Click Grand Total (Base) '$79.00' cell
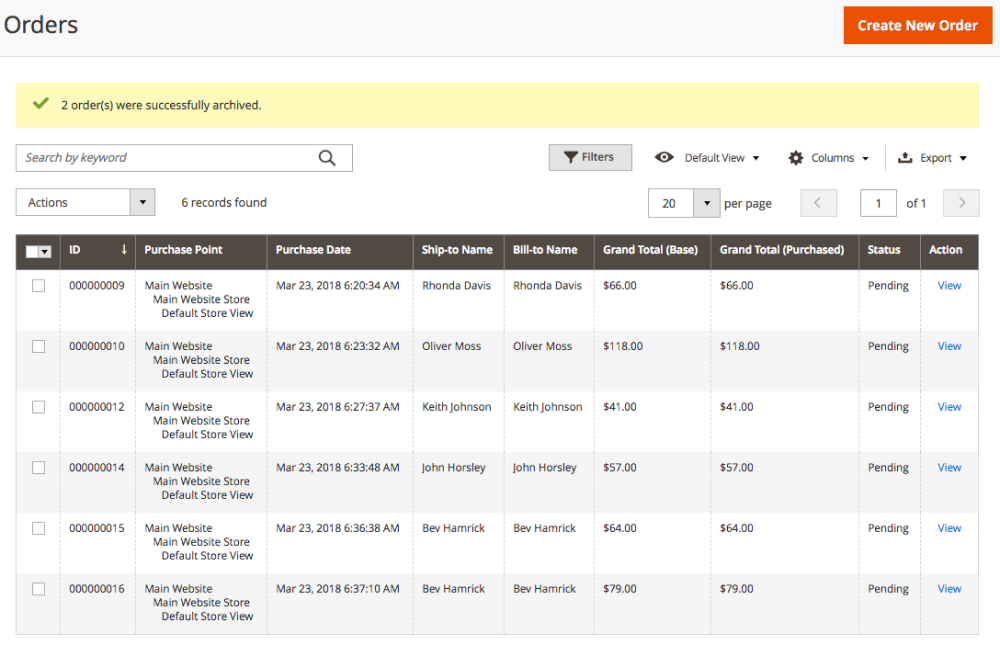This screenshot has width=1000, height=645. click(x=620, y=589)
